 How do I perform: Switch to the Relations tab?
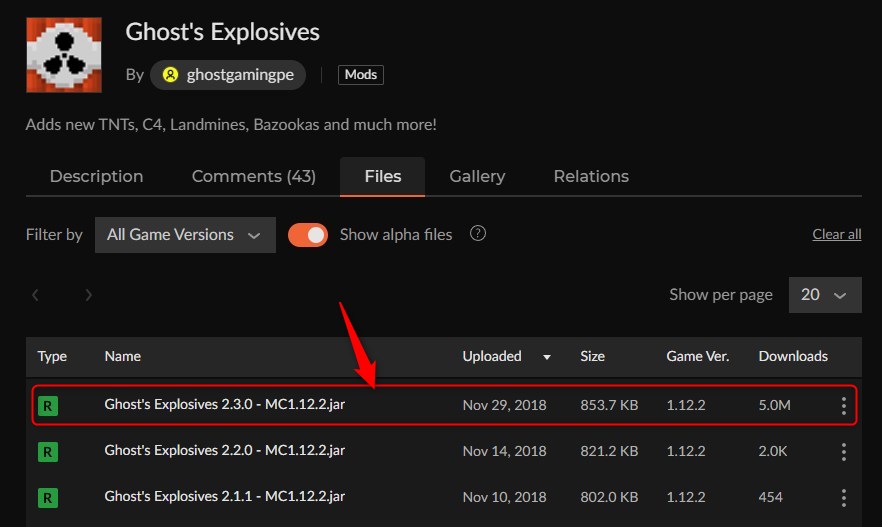point(591,177)
